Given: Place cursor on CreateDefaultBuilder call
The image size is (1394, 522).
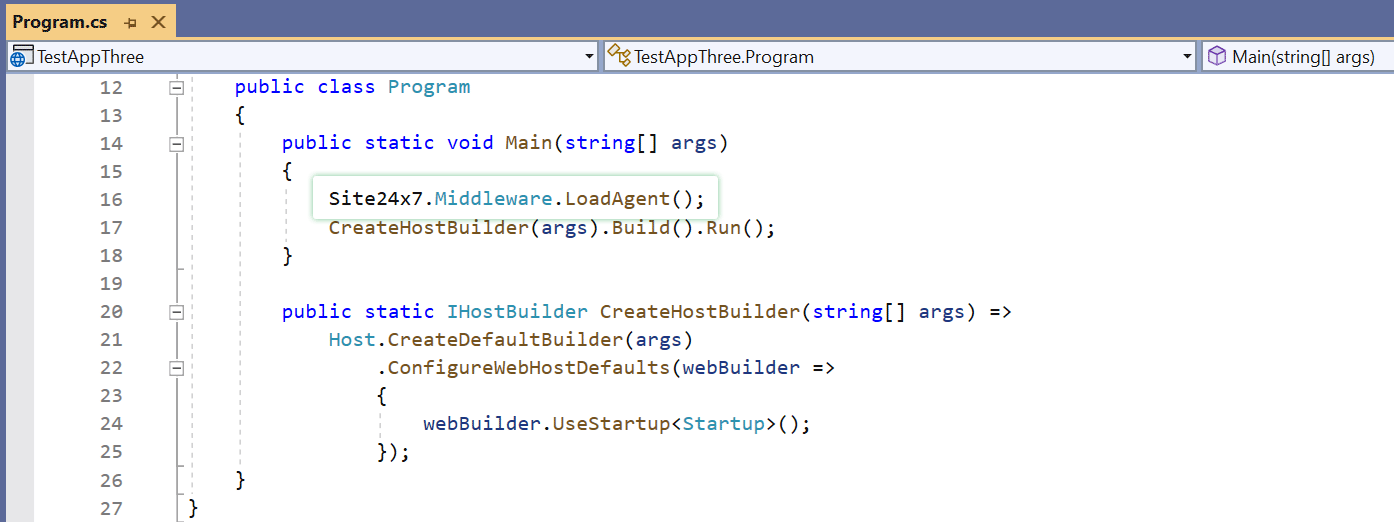Looking at the screenshot, I should click(505, 339).
